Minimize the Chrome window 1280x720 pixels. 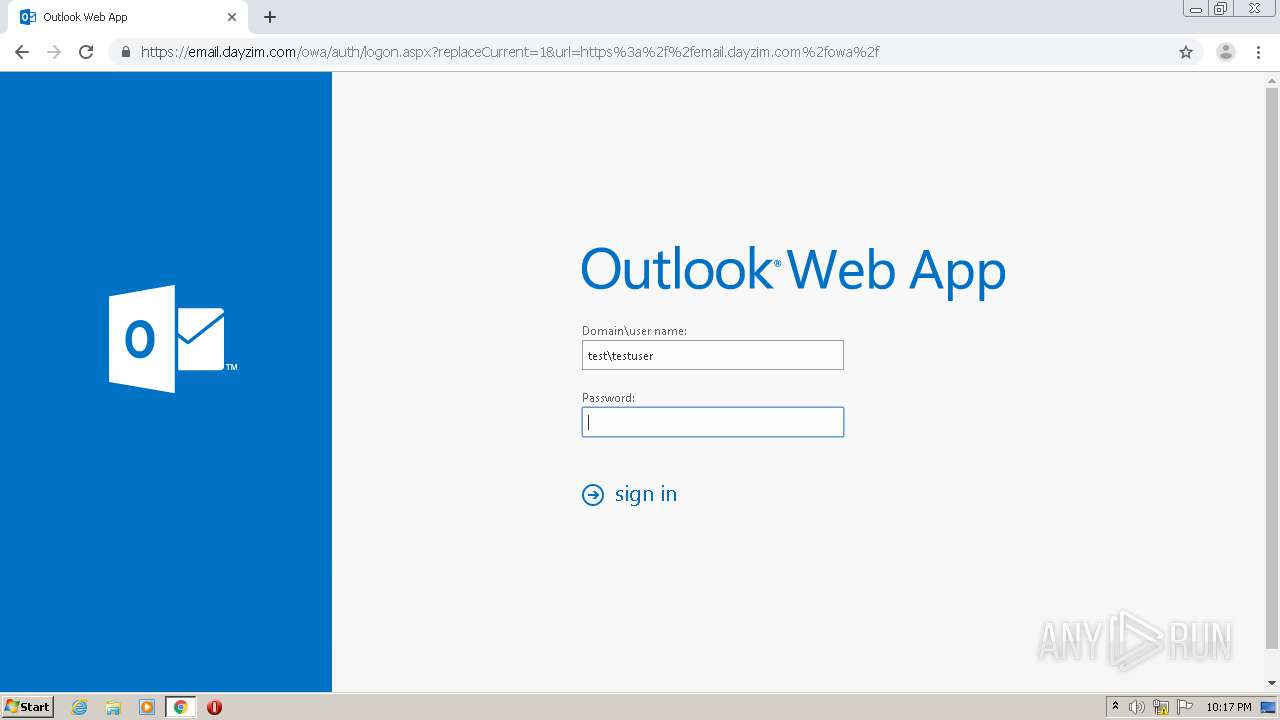click(1196, 9)
